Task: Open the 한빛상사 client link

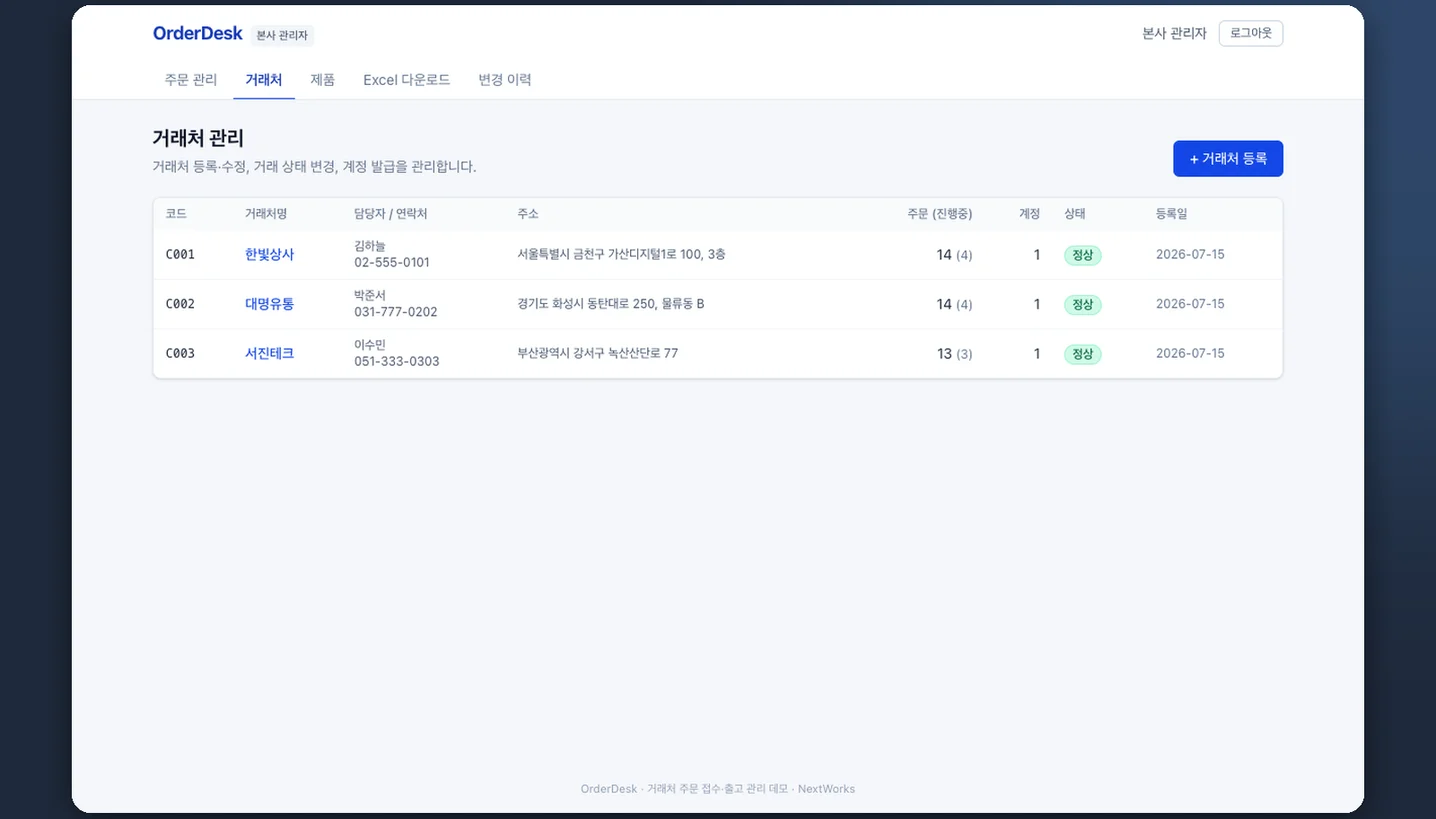Action: tap(270, 254)
